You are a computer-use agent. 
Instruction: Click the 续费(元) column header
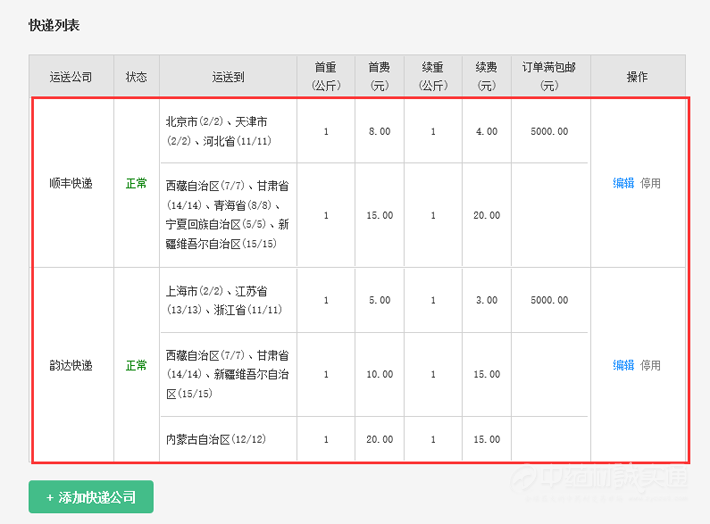pyautogui.click(x=487, y=77)
